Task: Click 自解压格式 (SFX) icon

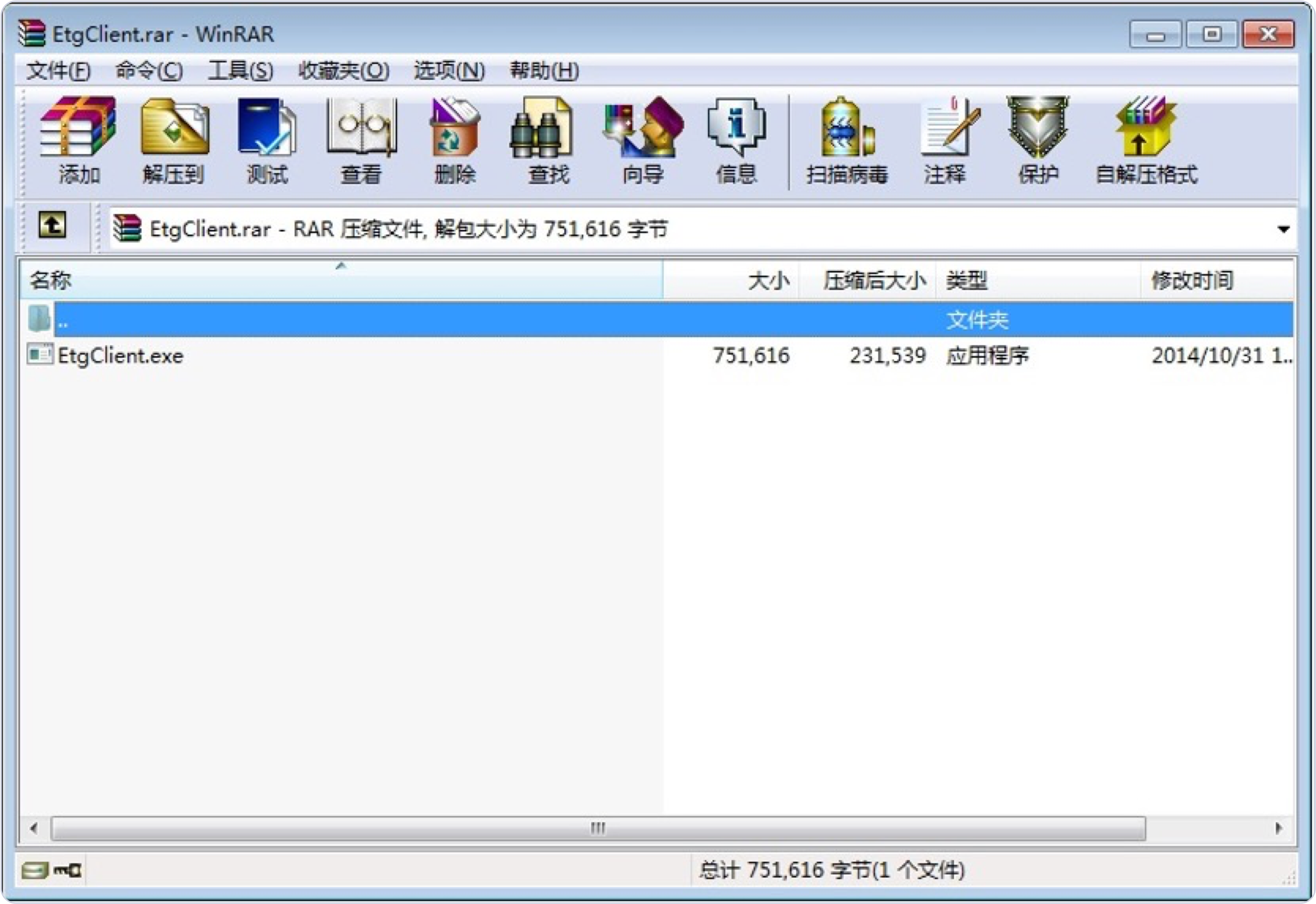Action: pyautogui.click(x=1146, y=141)
